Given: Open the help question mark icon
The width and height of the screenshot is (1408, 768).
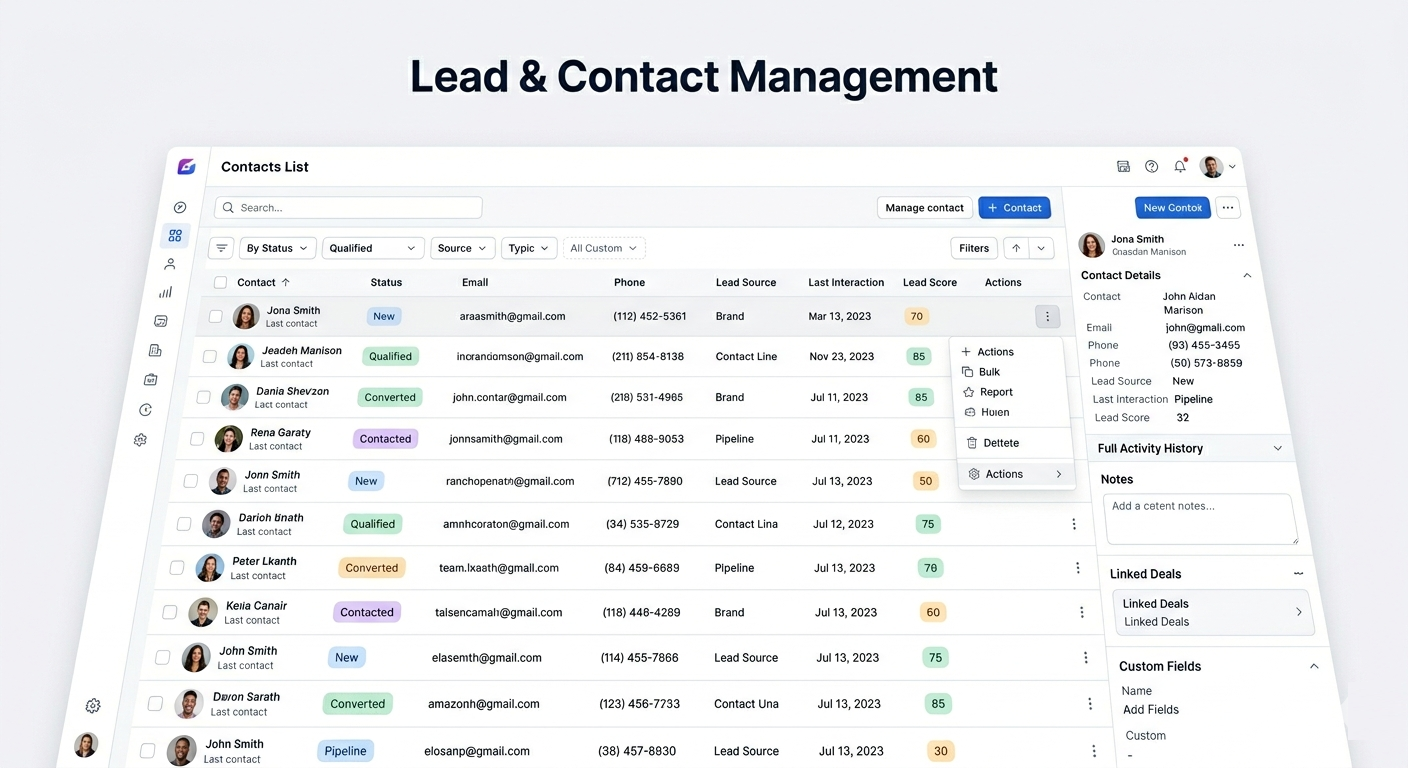Looking at the screenshot, I should [1150, 166].
